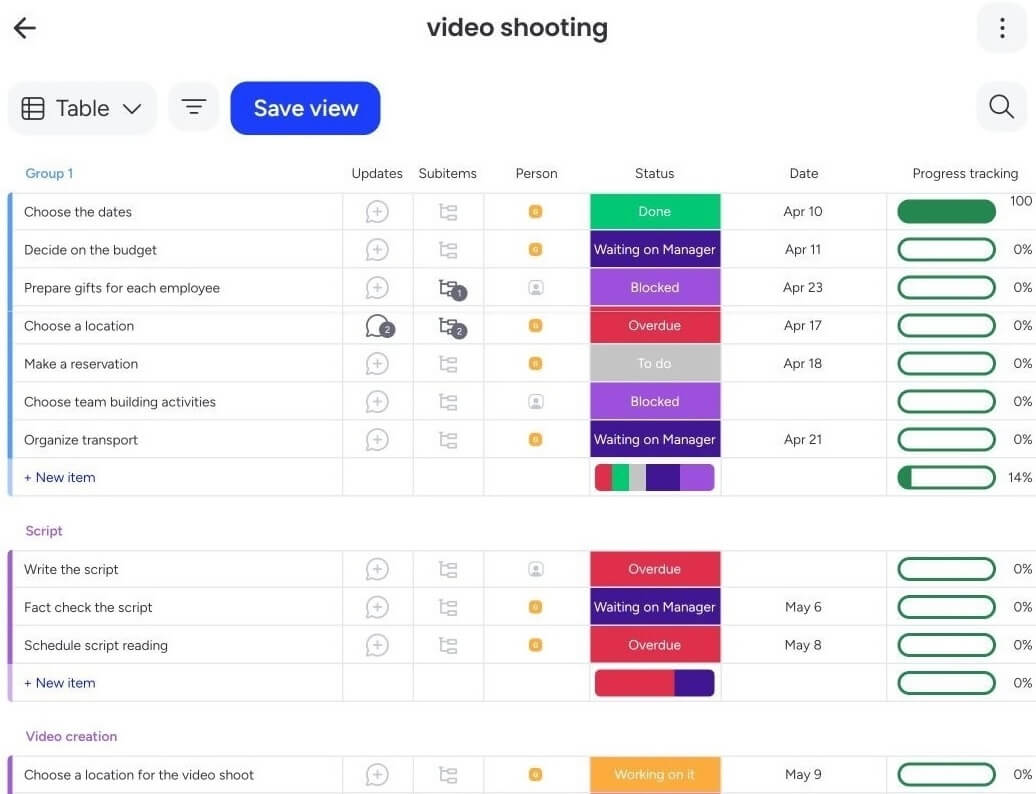Add a New item under Script
Screen dimensions: 1036x794
[x=59, y=682]
